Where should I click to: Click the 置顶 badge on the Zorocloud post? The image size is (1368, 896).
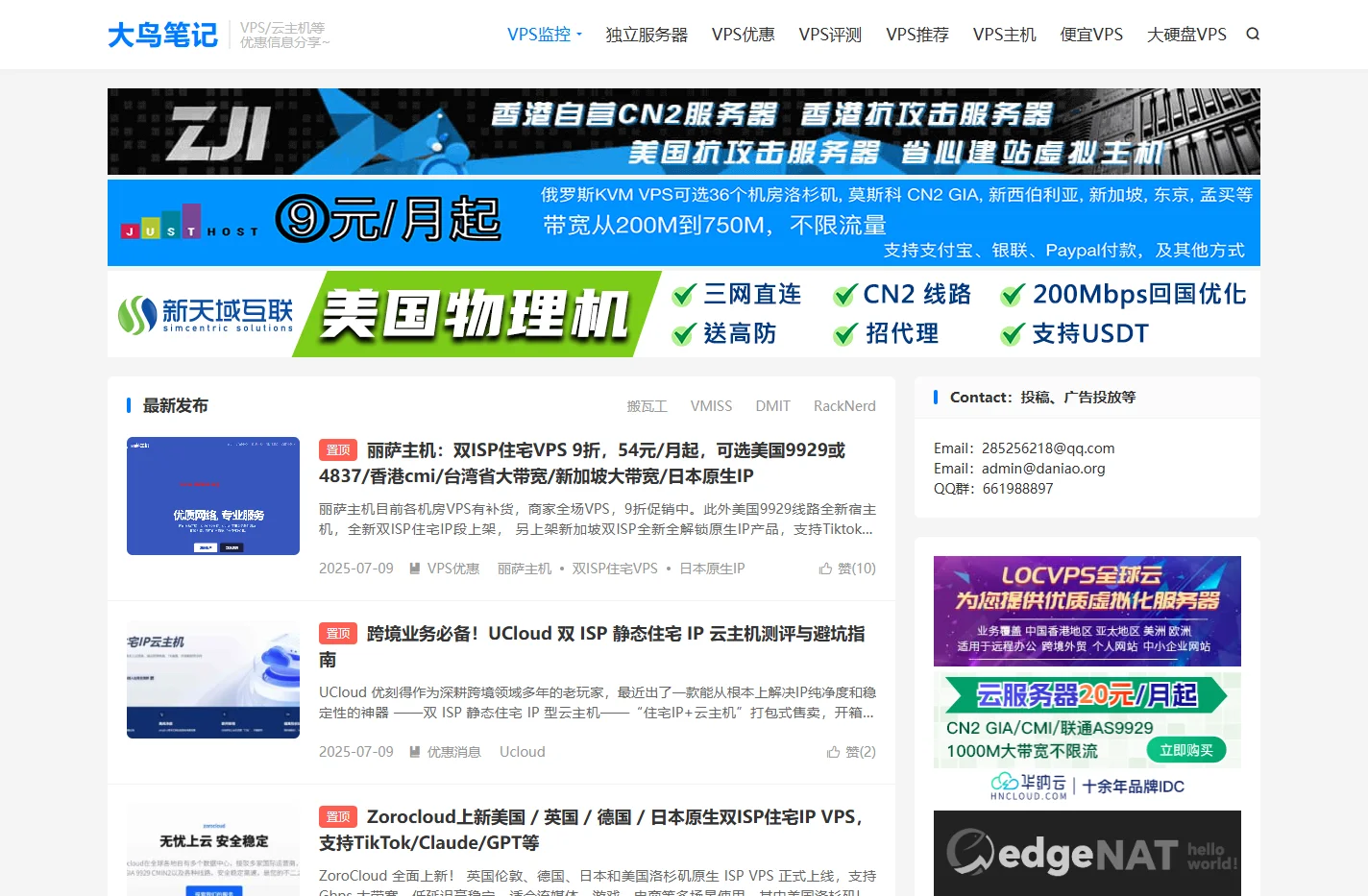pos(338,817)
